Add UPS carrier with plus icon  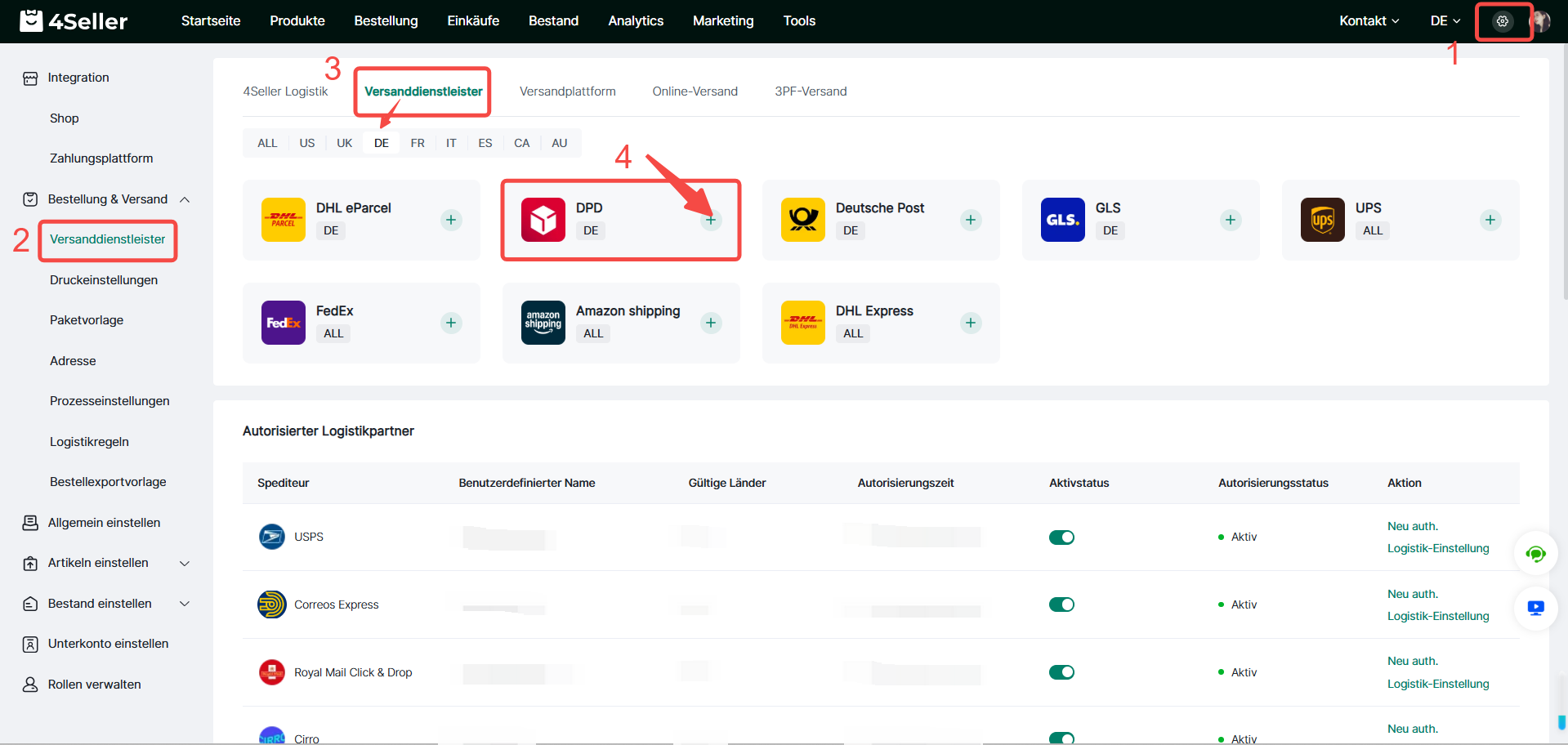(1490, 220)
